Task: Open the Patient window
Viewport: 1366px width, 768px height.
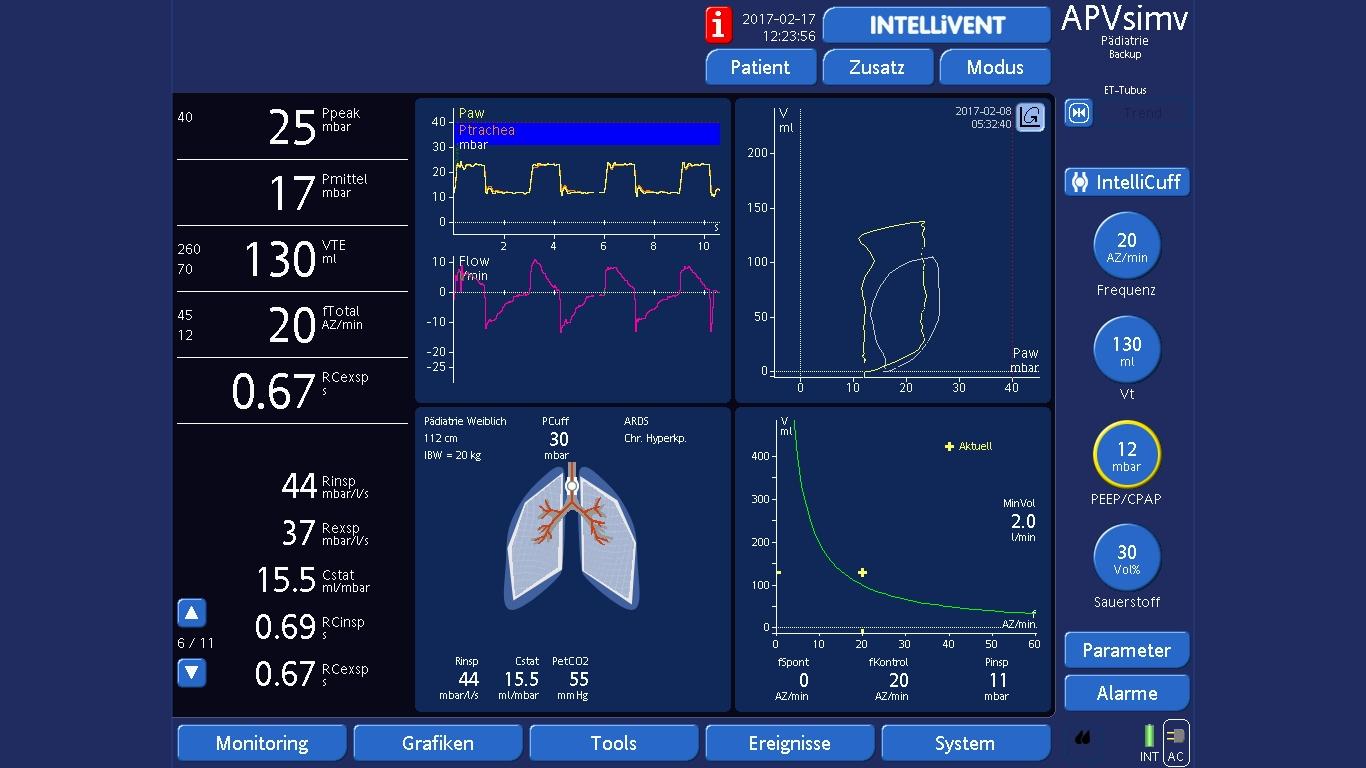Action: point(760,67)
